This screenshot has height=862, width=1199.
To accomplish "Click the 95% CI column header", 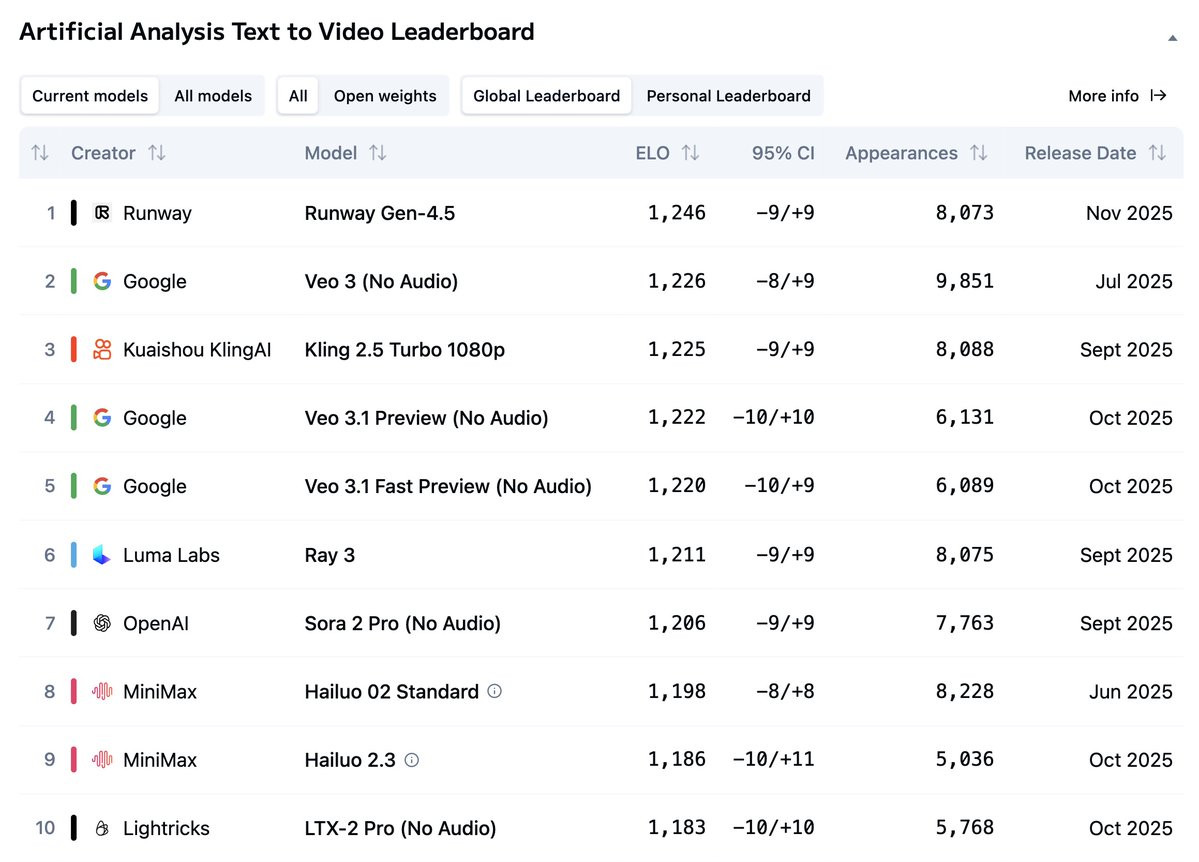I will tap(783, 153).
